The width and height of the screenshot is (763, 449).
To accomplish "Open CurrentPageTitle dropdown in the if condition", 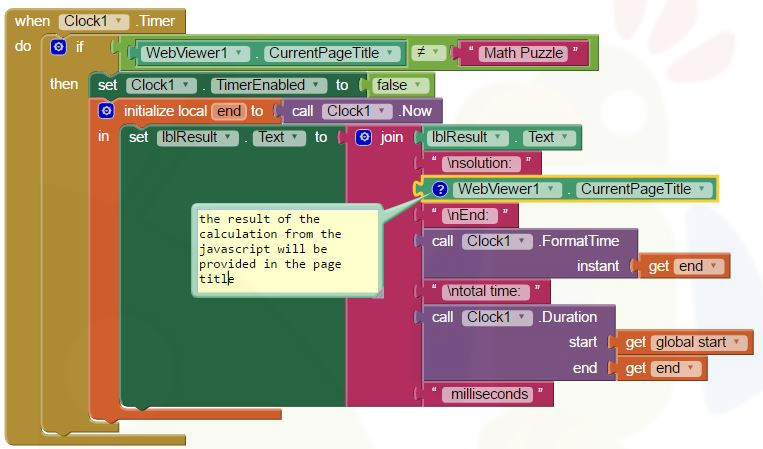I will click(x=333, y=53).
